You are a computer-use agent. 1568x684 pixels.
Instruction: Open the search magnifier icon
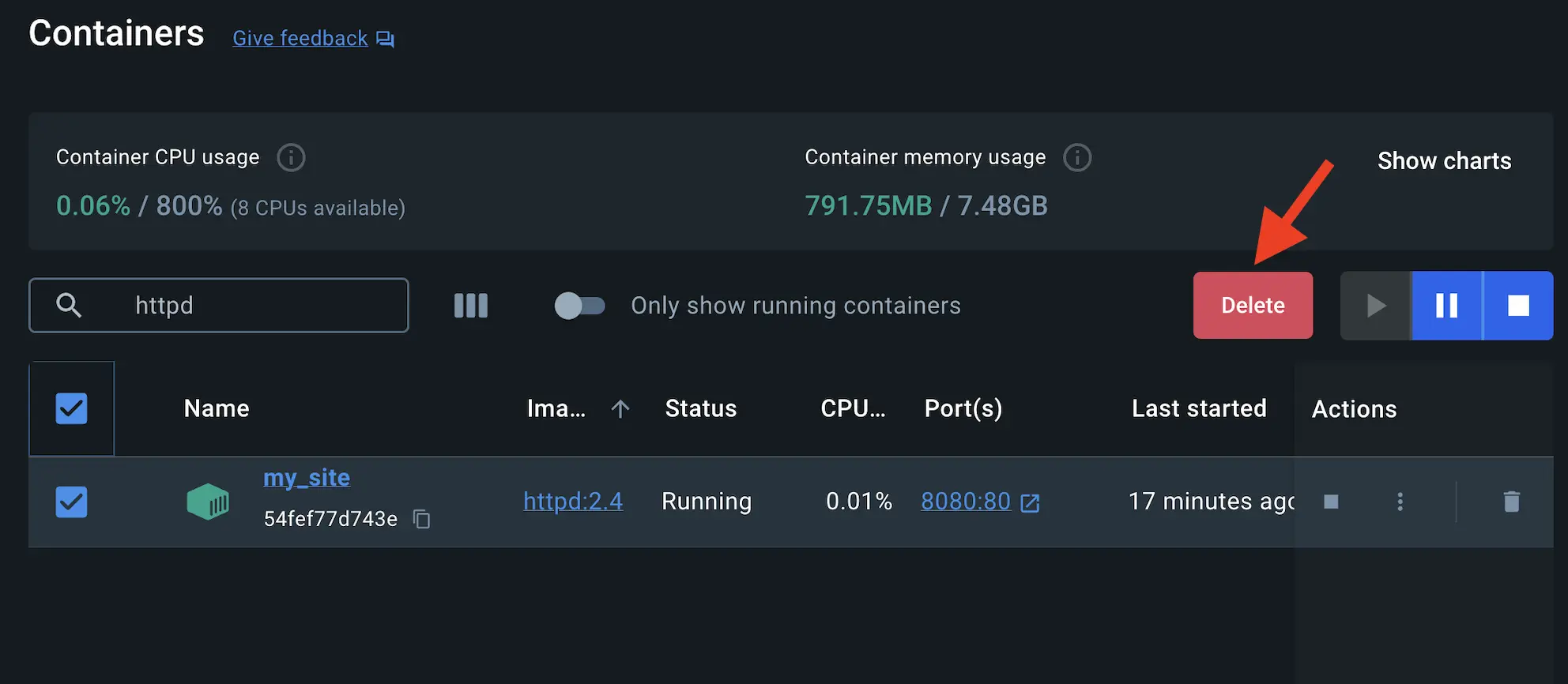pos(69,305)
